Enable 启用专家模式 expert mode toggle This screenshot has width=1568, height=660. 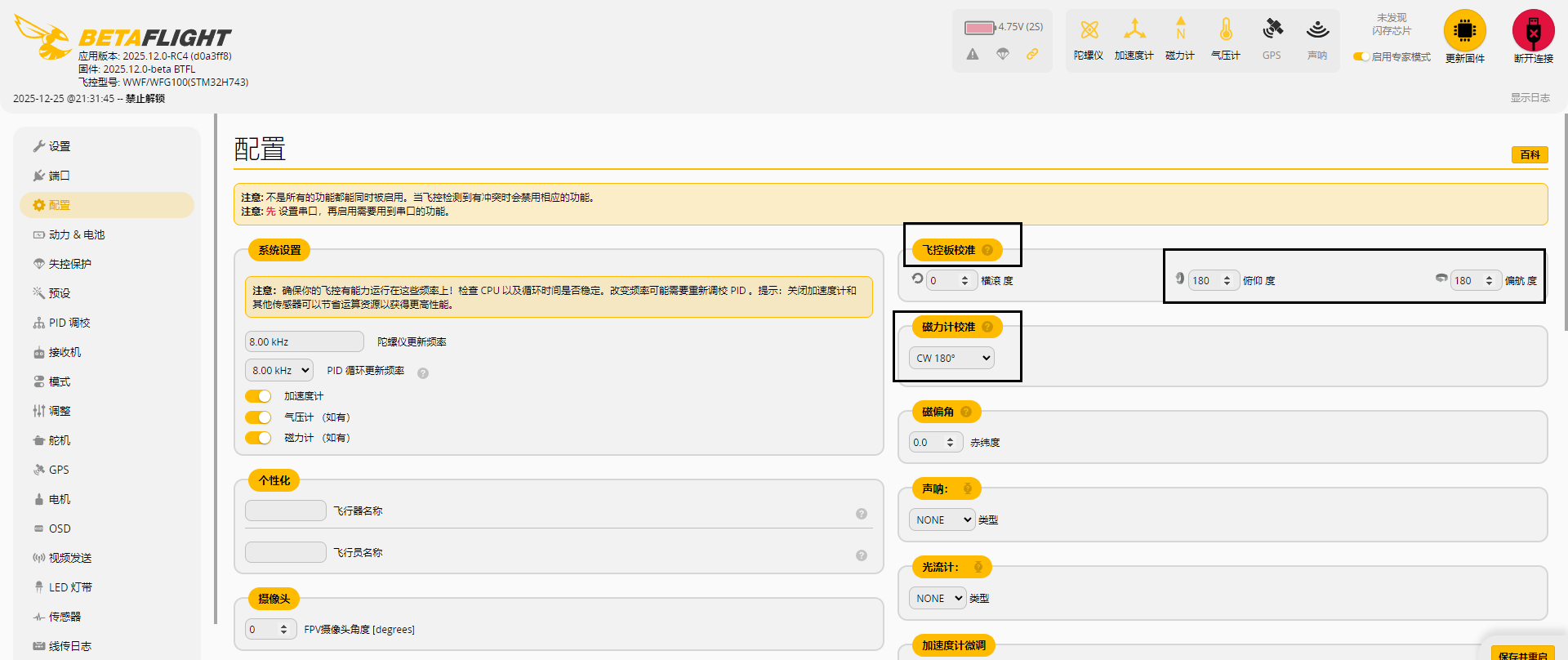tap(1361, 57)
